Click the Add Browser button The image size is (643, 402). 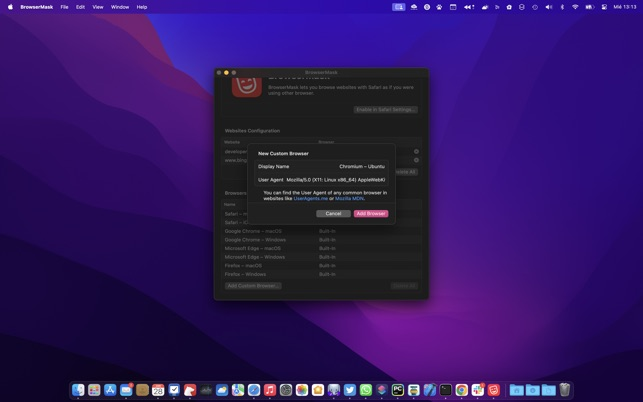tap(370, 213)
